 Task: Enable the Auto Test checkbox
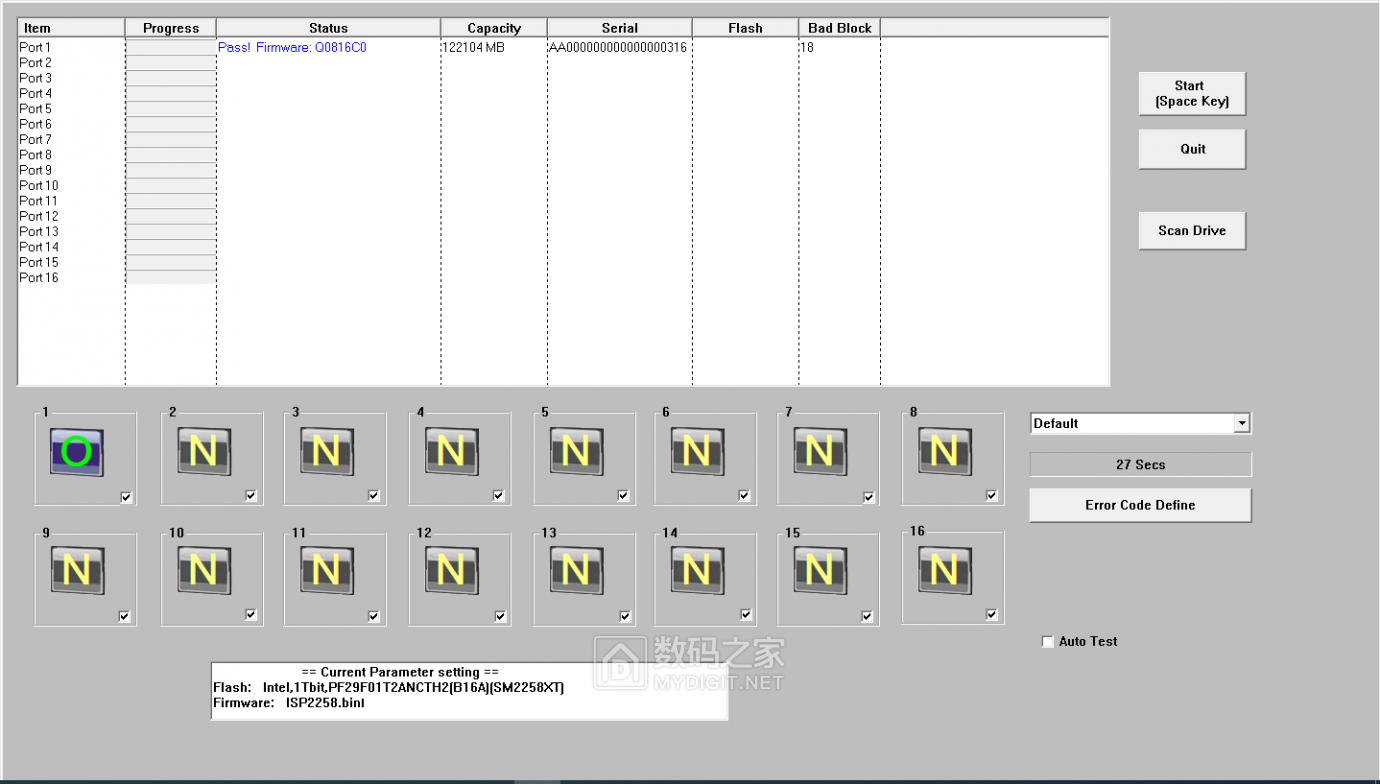[x=1047, y=641]
